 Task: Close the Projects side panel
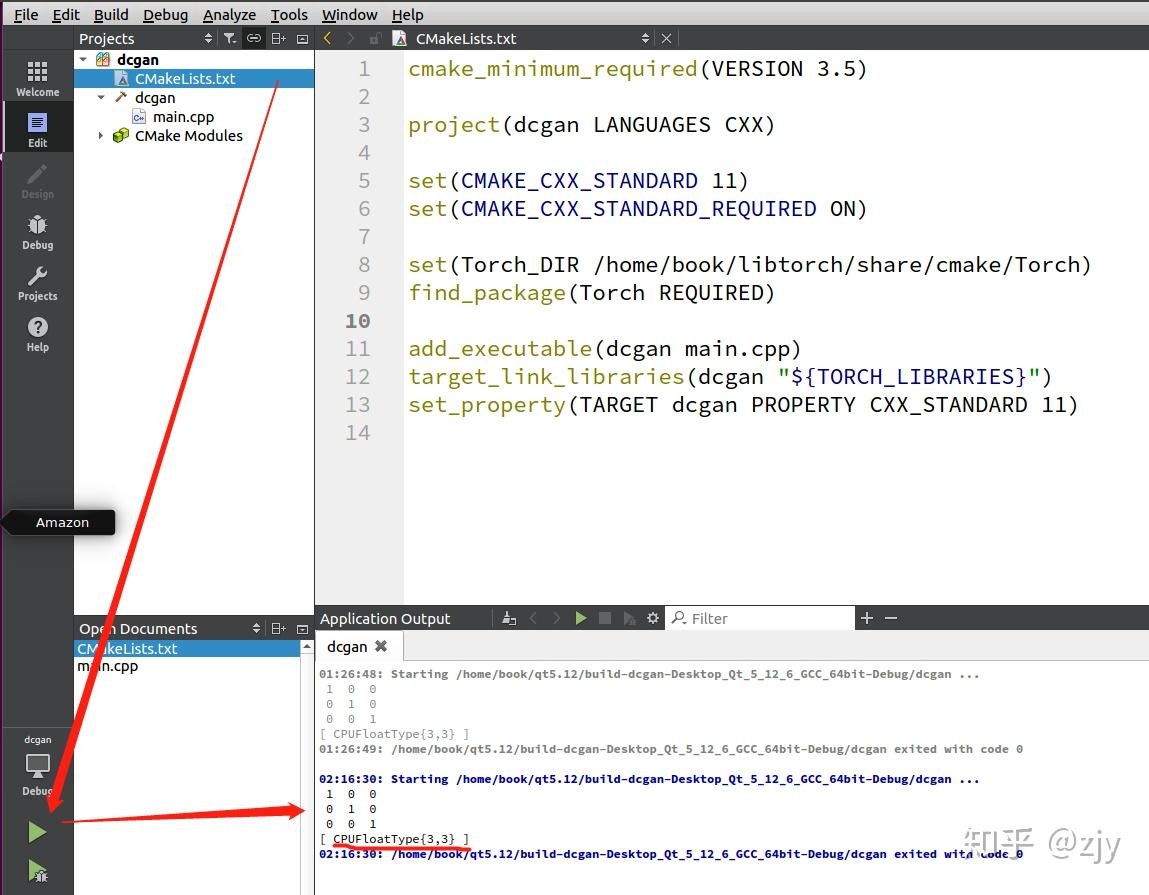(x=302, y=38)
